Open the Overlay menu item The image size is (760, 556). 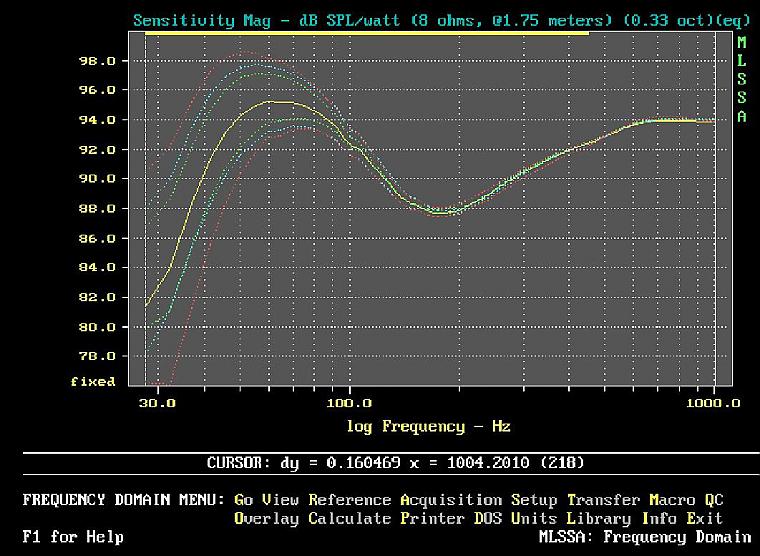pos(267,519)
